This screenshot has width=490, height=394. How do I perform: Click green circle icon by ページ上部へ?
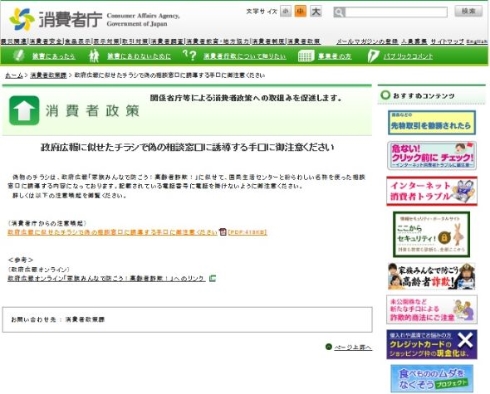coord(329,347)
